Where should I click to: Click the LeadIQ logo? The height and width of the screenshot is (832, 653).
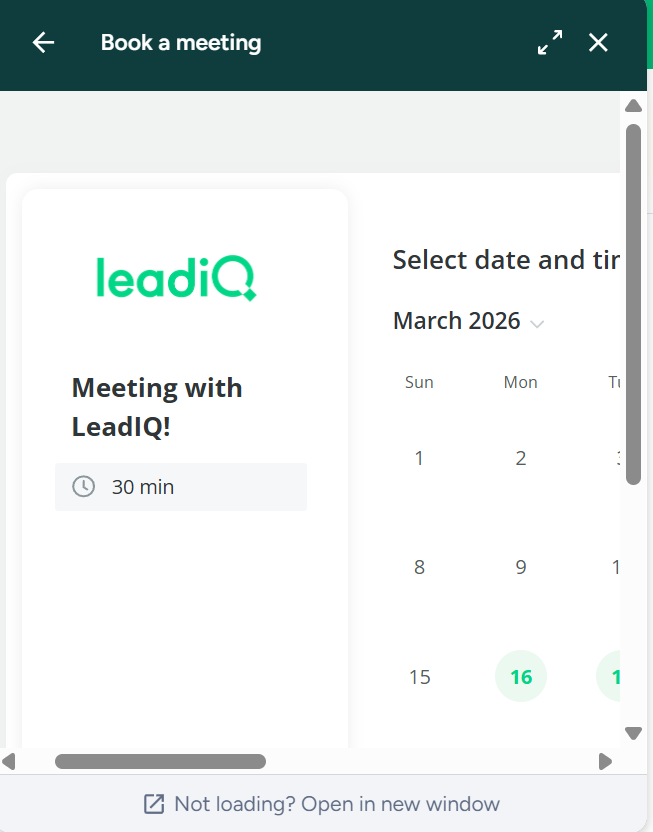click(x=176, y=277)
